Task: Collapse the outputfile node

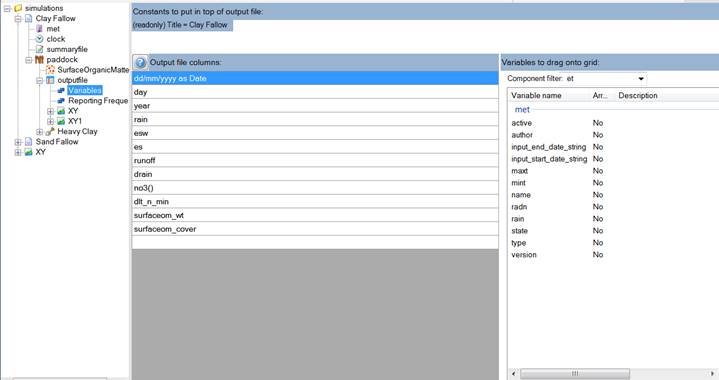Action: [39, 80]
